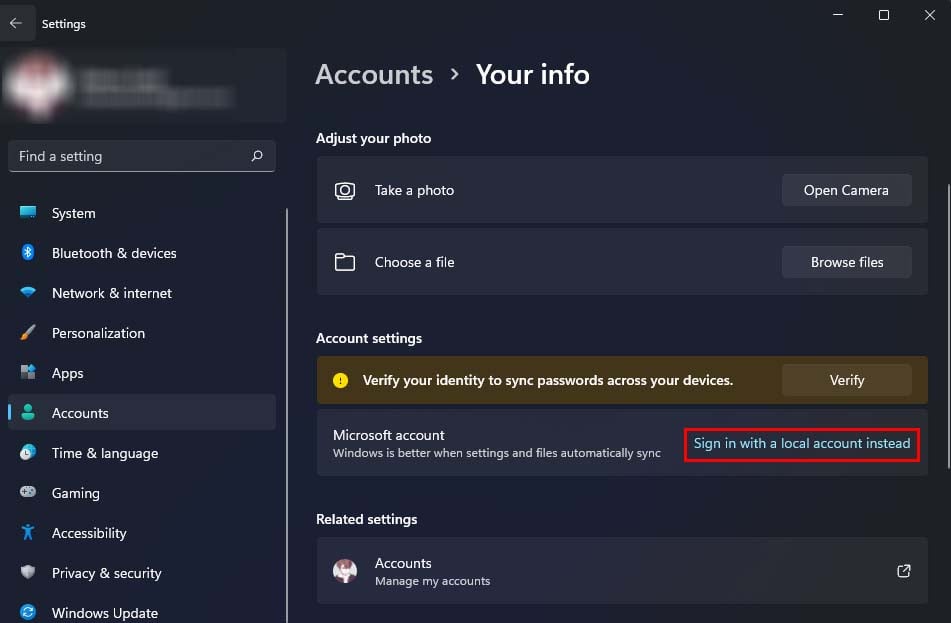This screenshot has width=951, height=623.
Task: Go to Network & internet settings
Action: [x=142, y=293]
